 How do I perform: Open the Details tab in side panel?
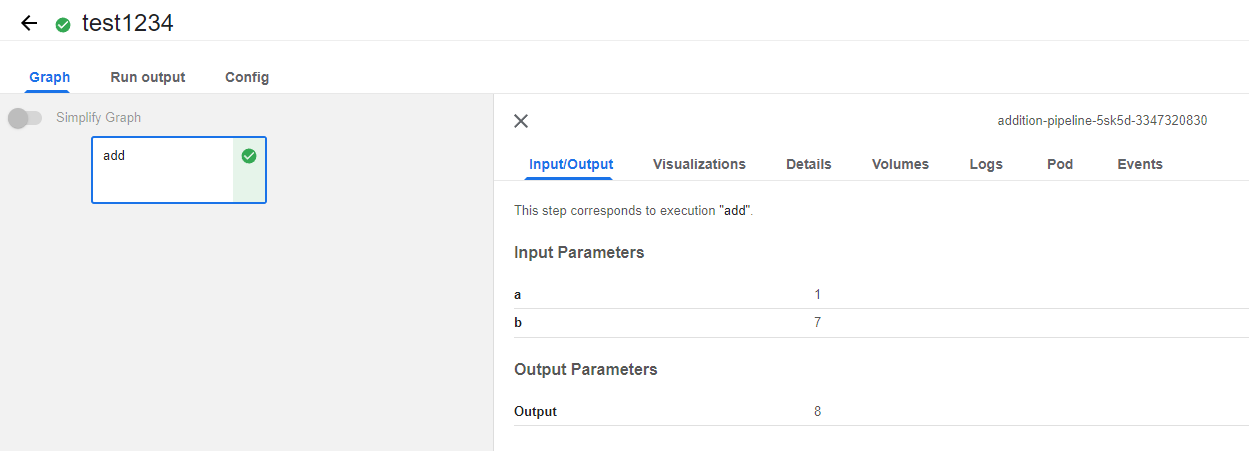809,164
